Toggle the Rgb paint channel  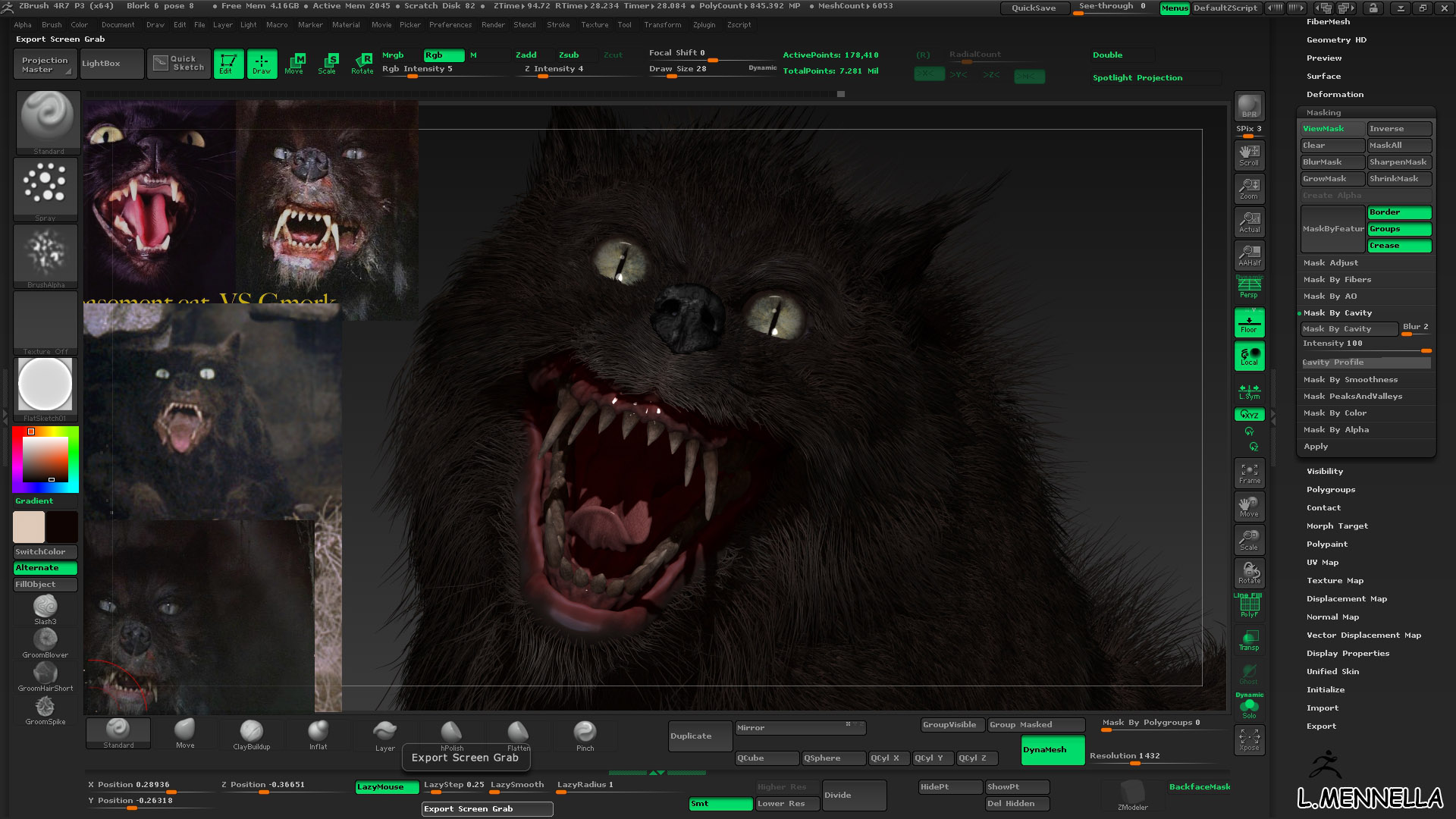click(444, 55)
